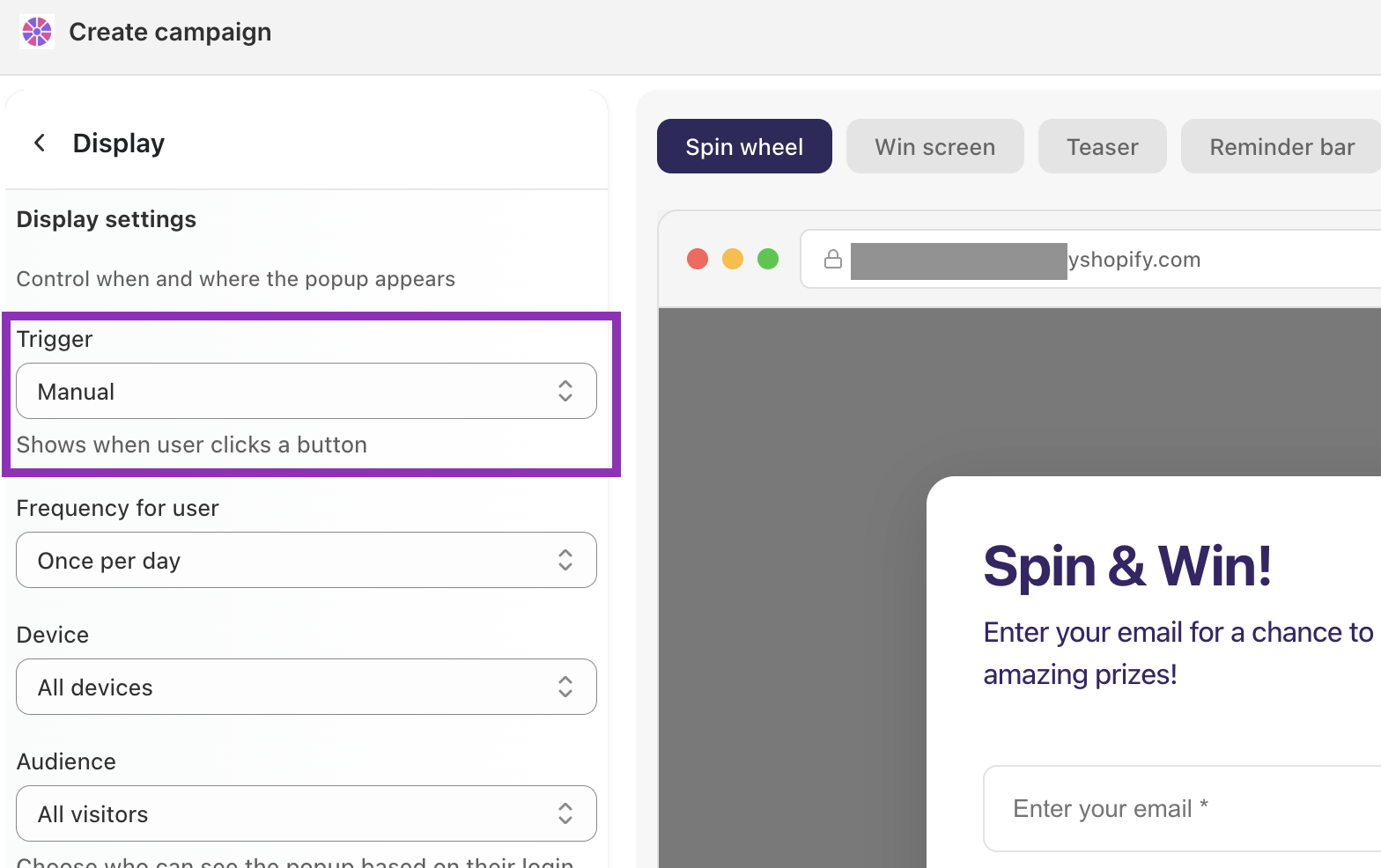The image size is (1381, 868).
Task: Expand the Device dropdown showing All devices
Action: pyautogui.click(x=306, y=687)
